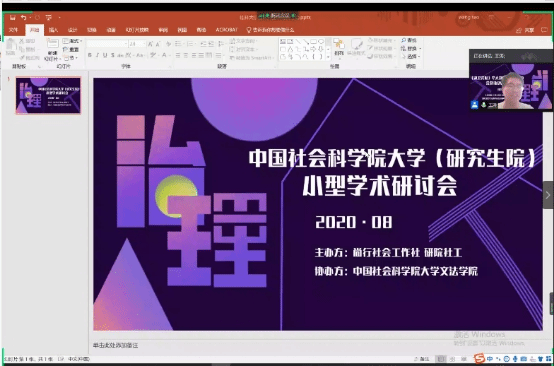The width and height of the screenshot is (554, 366).
Task: Click the Save icon in quick access toolbar
Action: coord(13,17)
